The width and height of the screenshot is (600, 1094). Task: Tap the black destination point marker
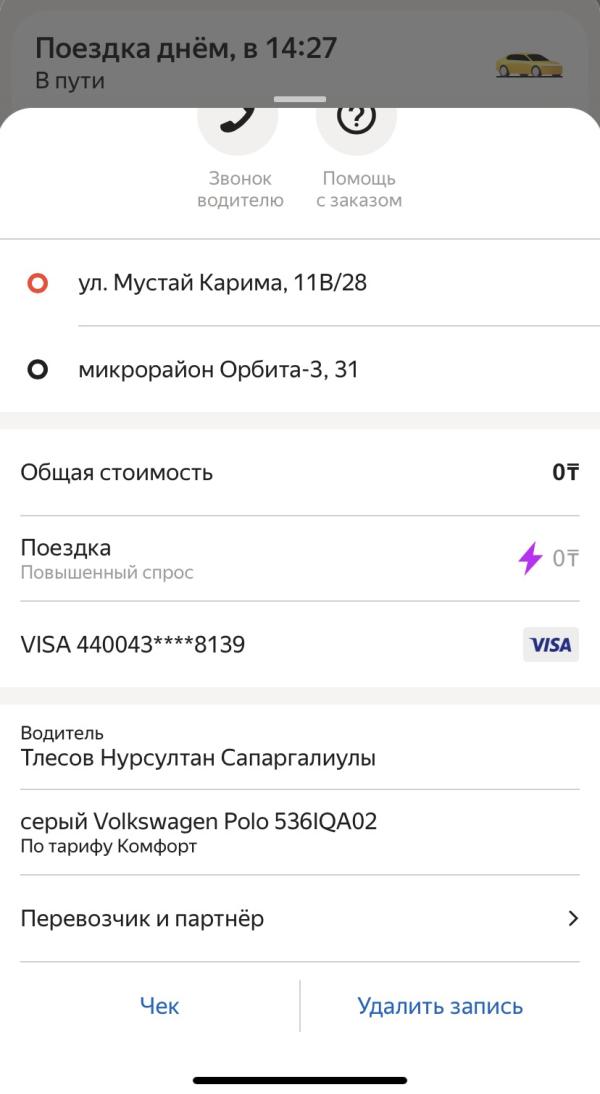tap(38, 371)
